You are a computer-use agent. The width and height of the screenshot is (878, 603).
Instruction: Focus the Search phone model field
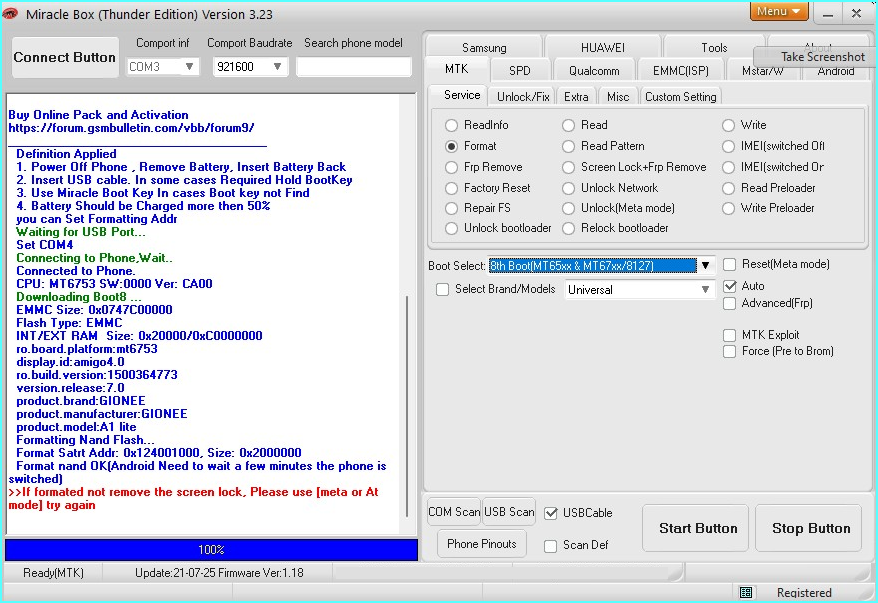pos(354,67)
